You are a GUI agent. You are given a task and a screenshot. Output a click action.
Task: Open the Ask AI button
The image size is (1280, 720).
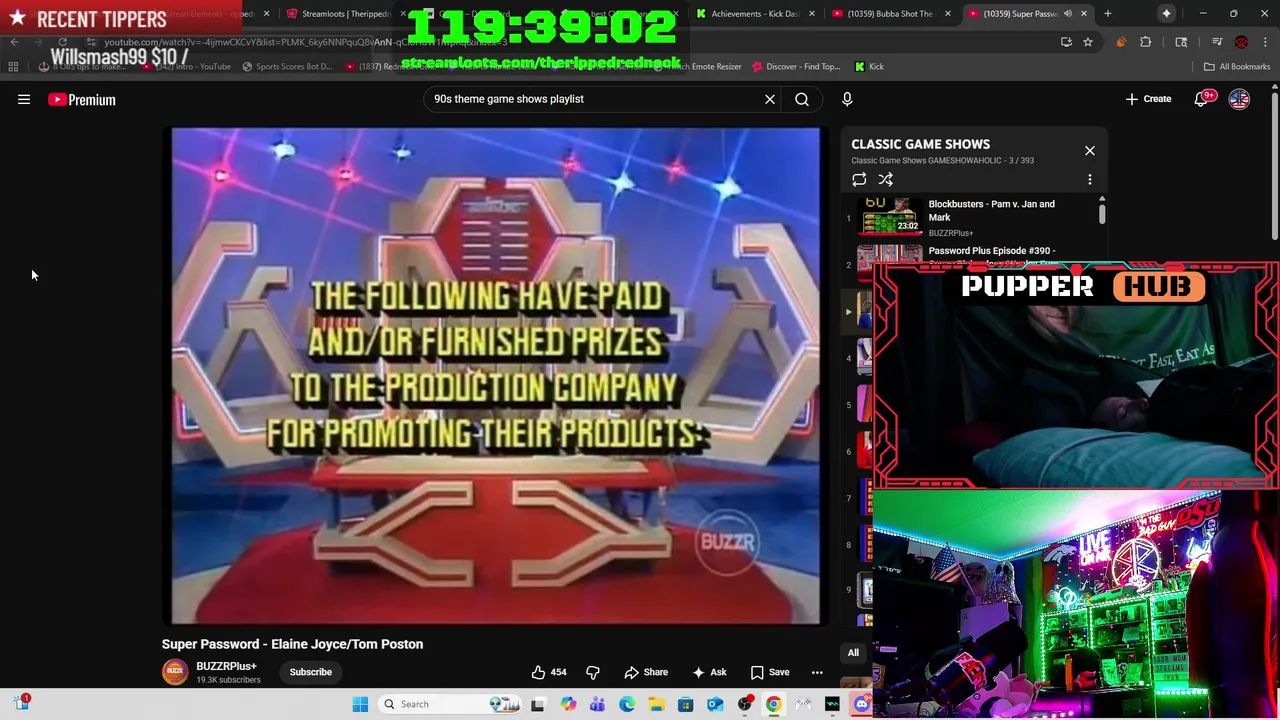[709, 672]
